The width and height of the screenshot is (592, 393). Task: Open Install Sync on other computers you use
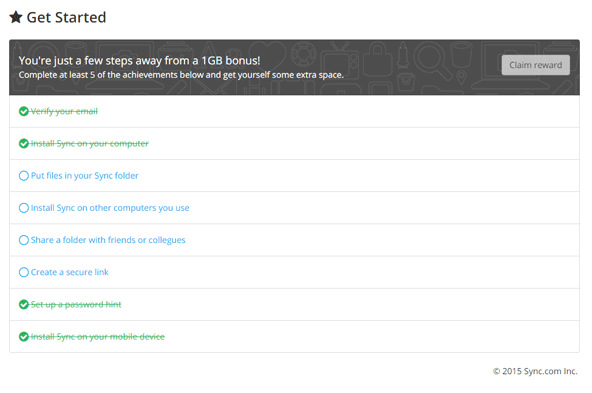[110, 208]
